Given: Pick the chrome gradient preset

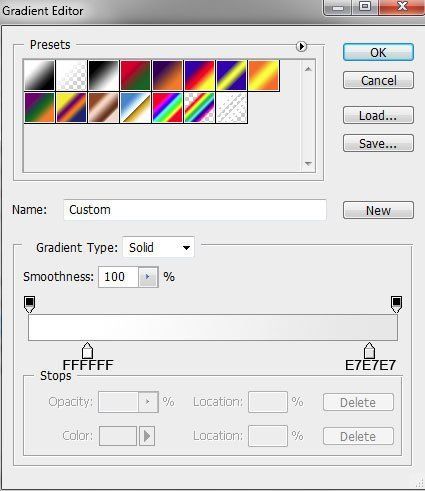Looking at the screenshot, I should point(135,108).
